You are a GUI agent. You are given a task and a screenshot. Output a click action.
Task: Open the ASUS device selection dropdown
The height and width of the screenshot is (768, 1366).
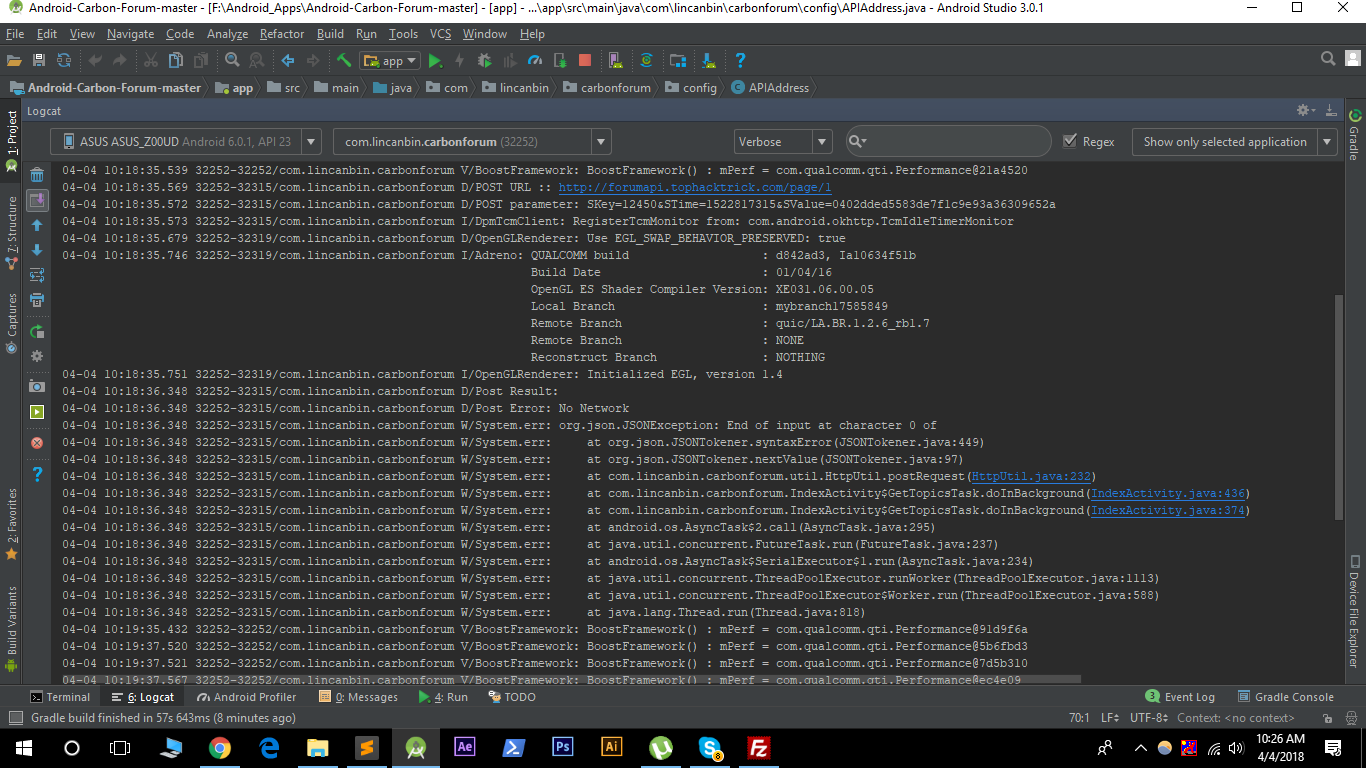click(186, 142)
